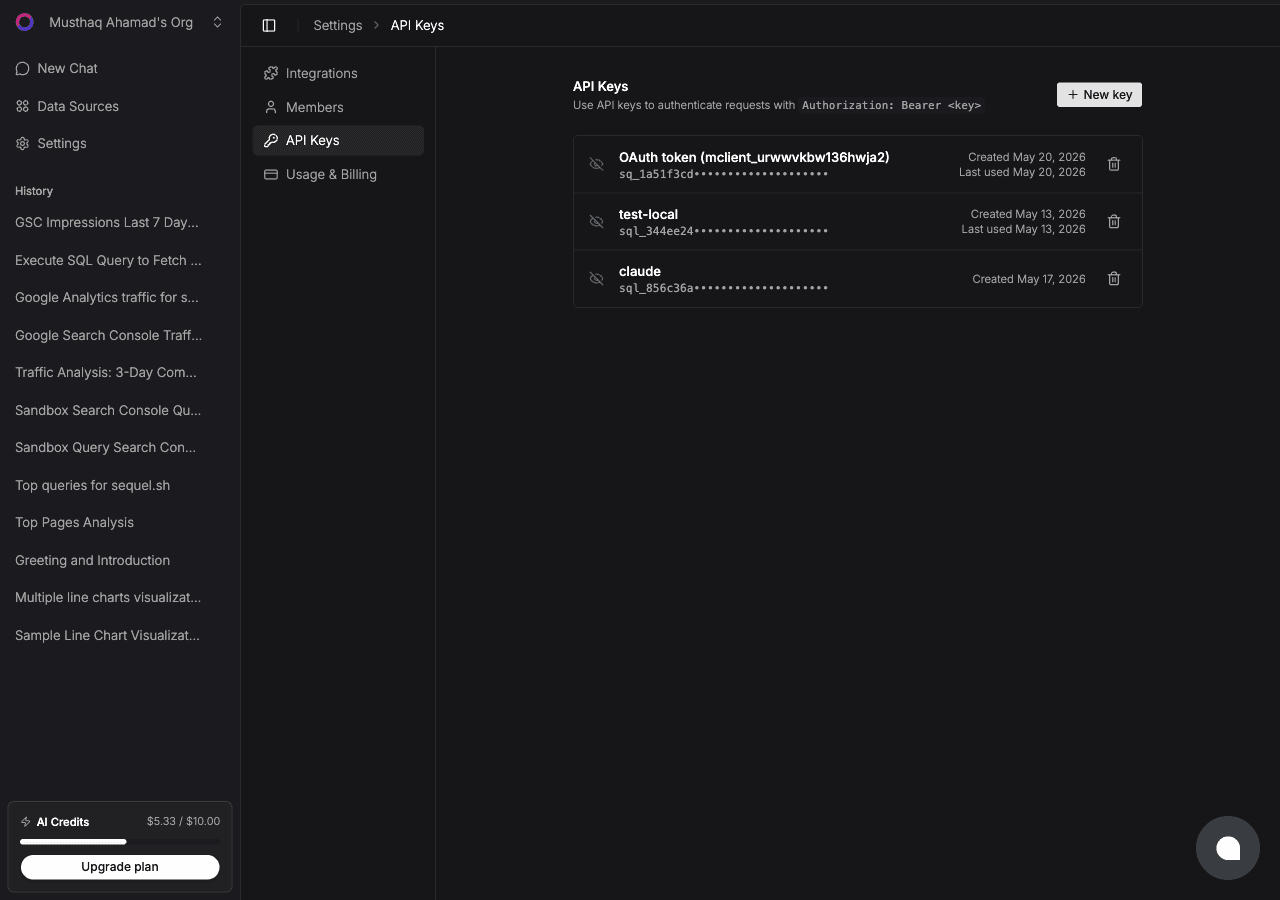1280x900 pixels.
Task: Select the API Keys settings tab
Action: 338,140
